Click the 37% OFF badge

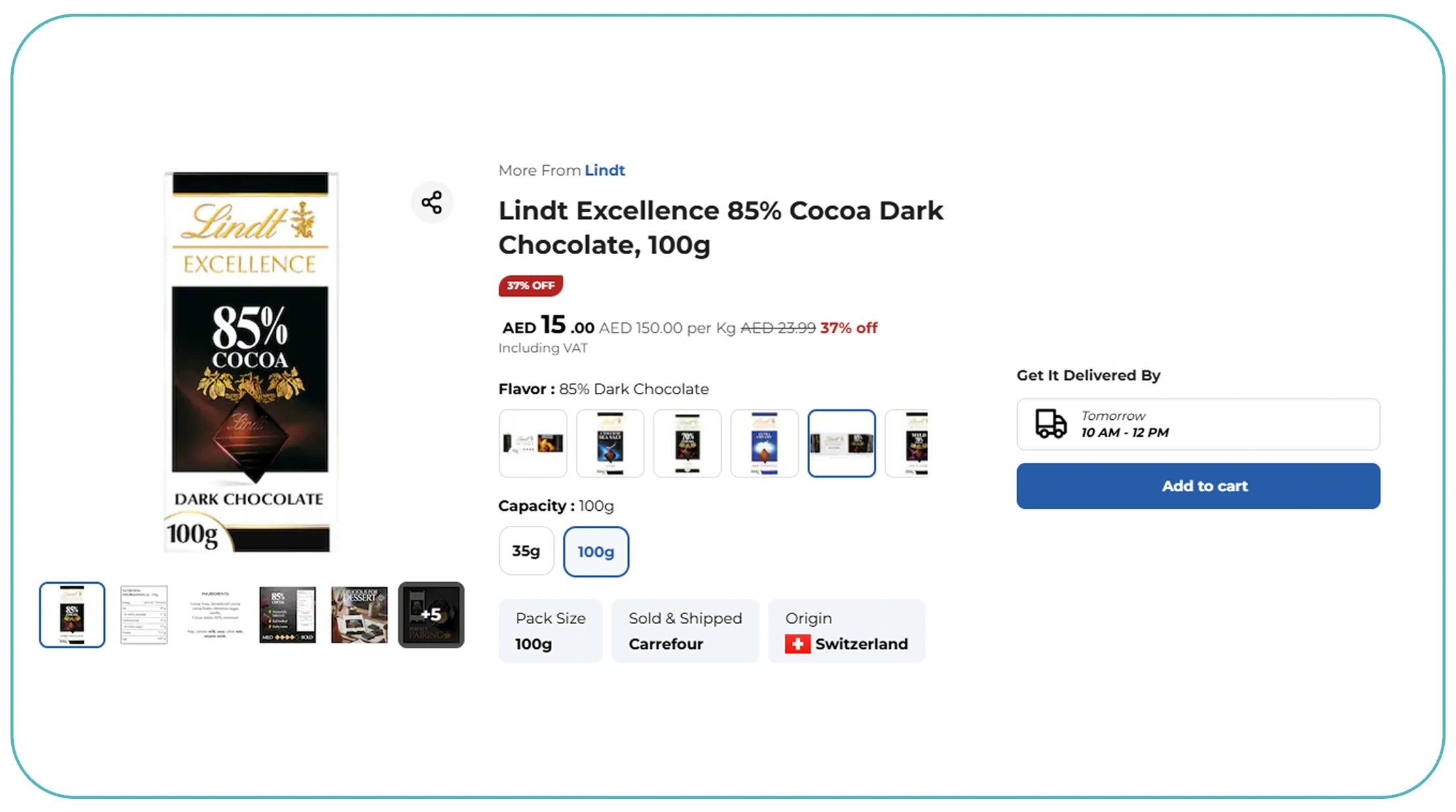click(531, 286)
